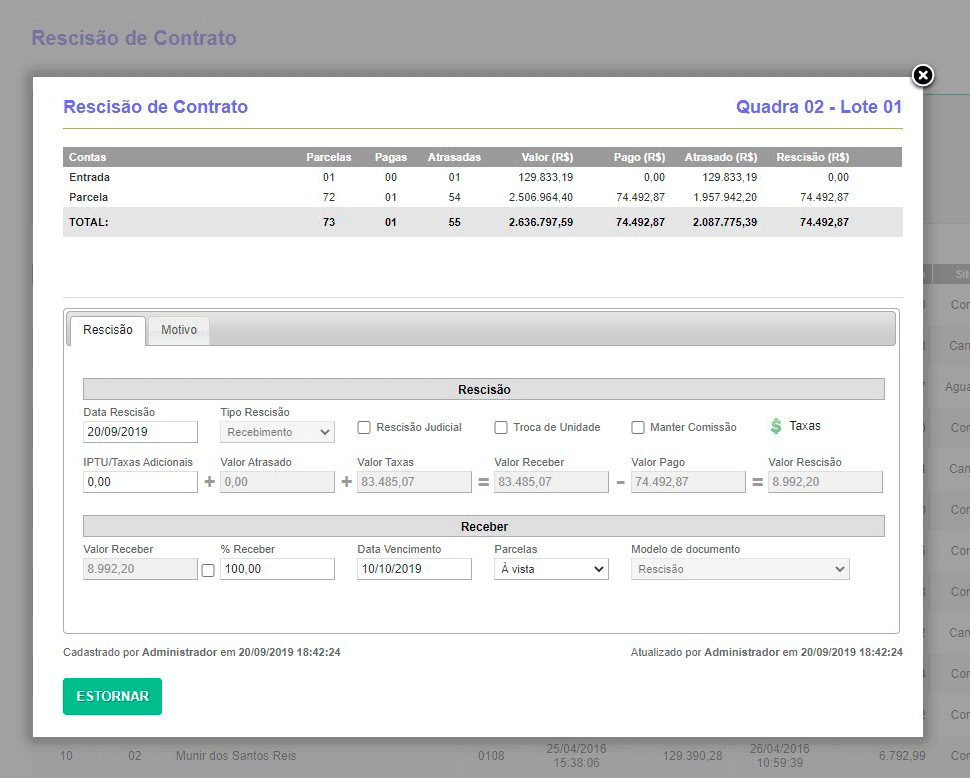Click the Quadra 02 - Lote 01 header

click(818, 106)
